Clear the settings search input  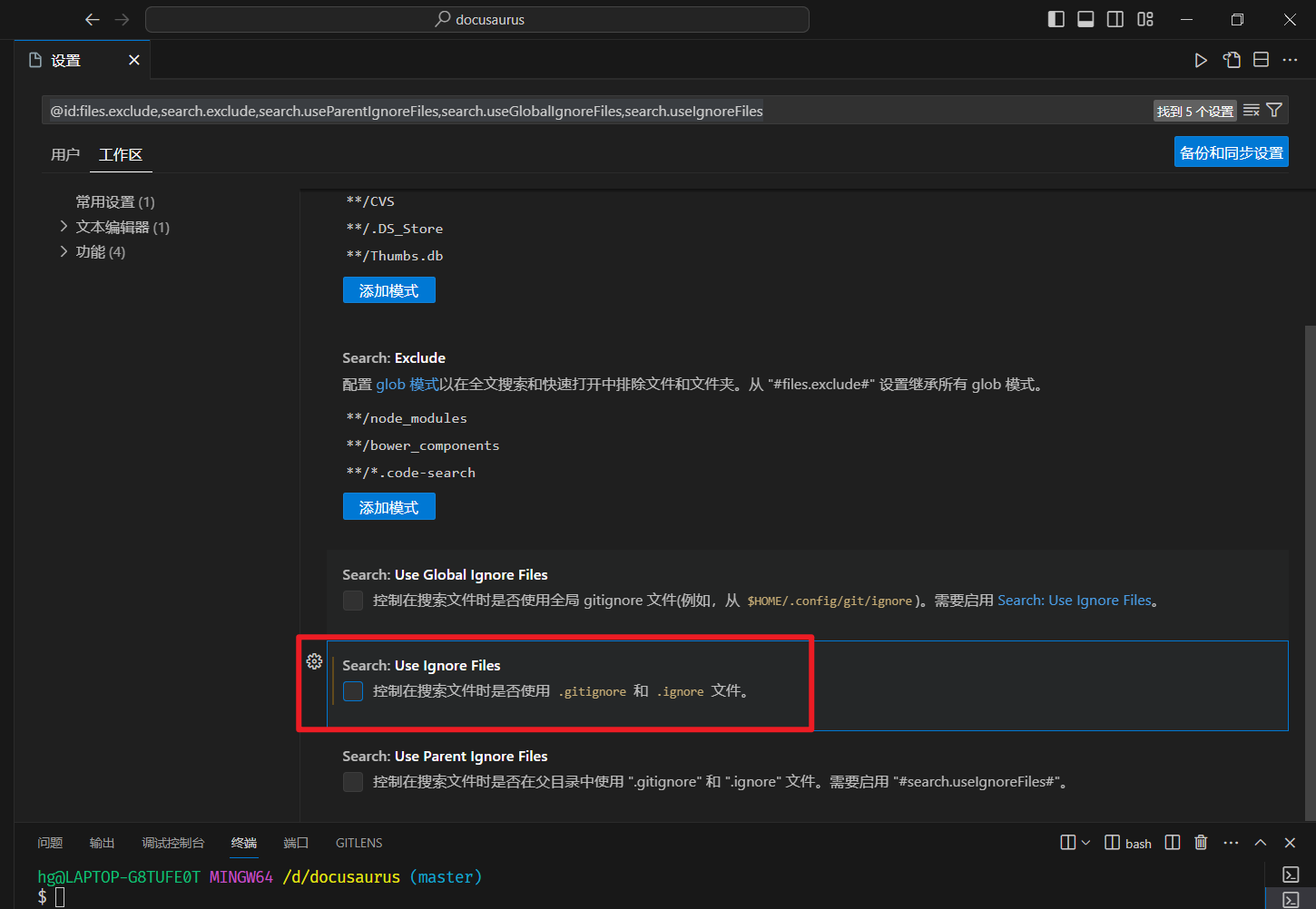[x=1252, y=111]
